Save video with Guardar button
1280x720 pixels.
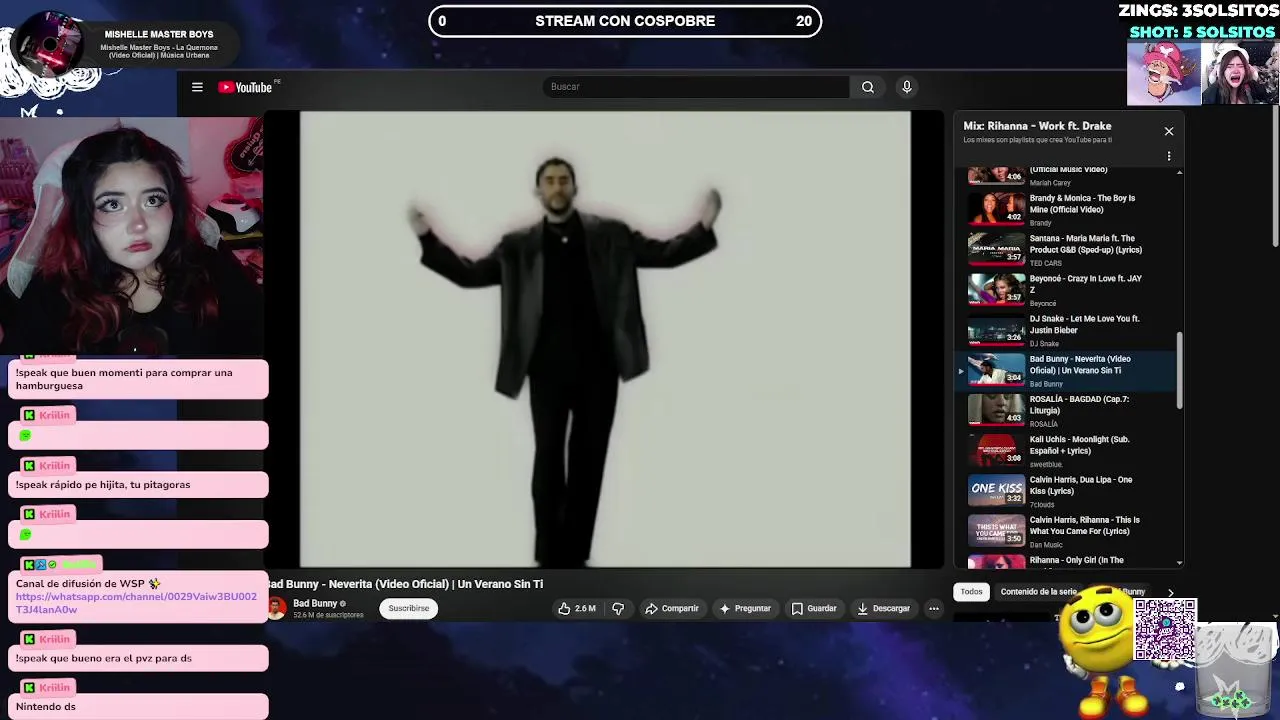(x=814, y=608)
